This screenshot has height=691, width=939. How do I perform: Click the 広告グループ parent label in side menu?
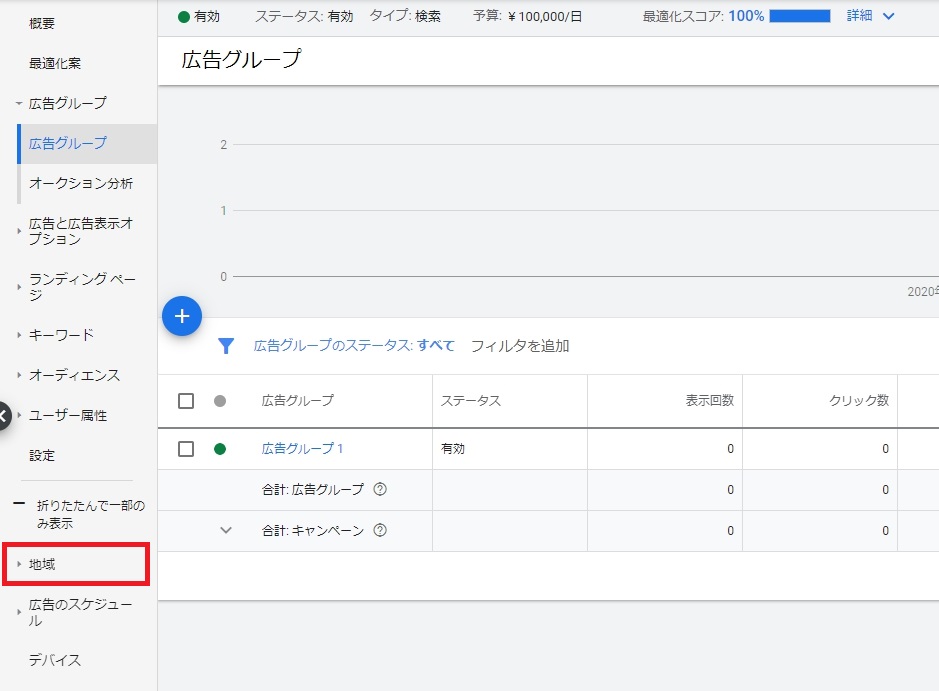(x=68, y=104)
